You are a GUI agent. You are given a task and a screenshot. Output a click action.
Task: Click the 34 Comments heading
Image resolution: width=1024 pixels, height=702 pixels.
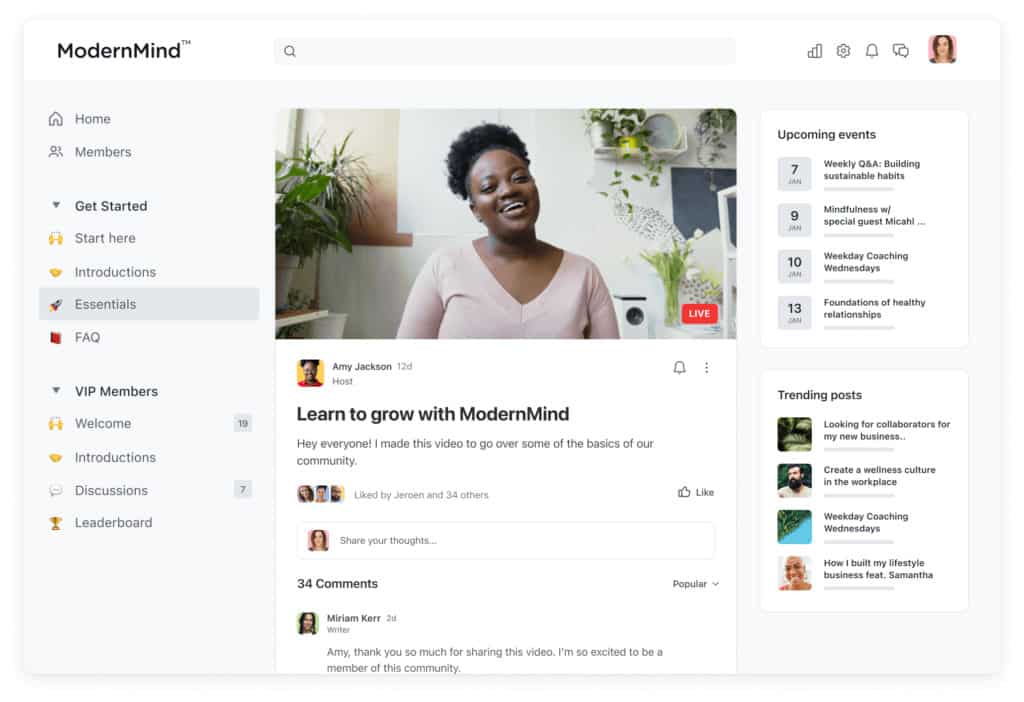pos(337,584)
